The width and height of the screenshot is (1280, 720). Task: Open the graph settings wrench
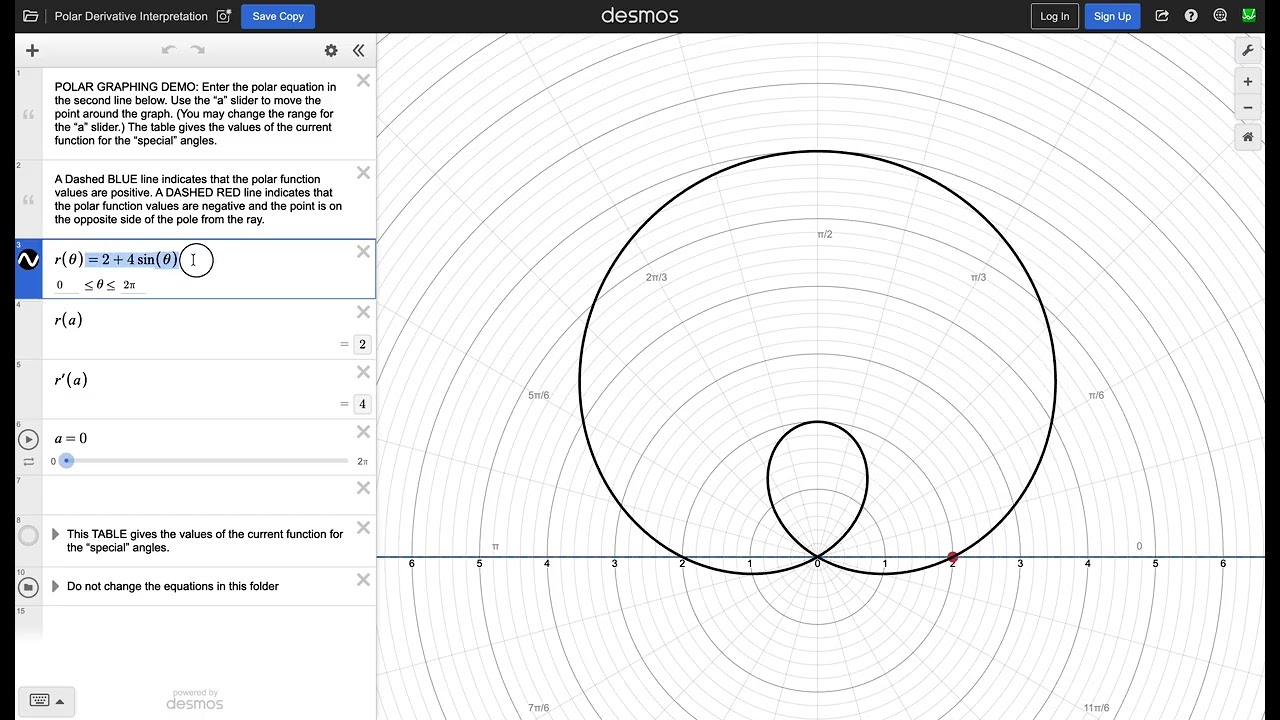(x=1248, y=50)
